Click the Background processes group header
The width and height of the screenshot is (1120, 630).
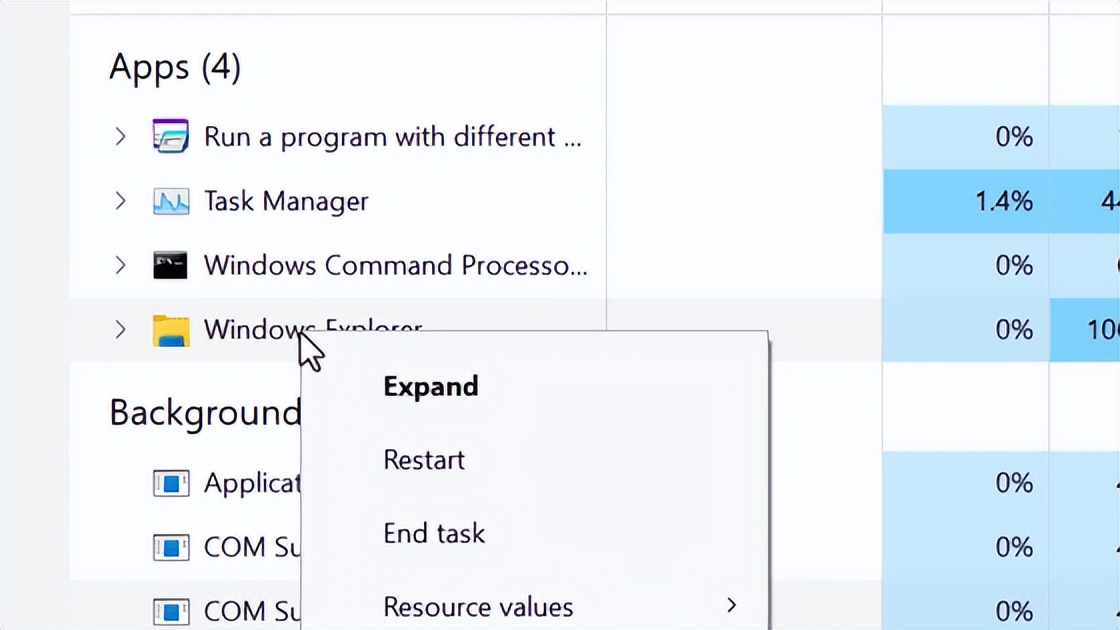(x=203, y=412)
